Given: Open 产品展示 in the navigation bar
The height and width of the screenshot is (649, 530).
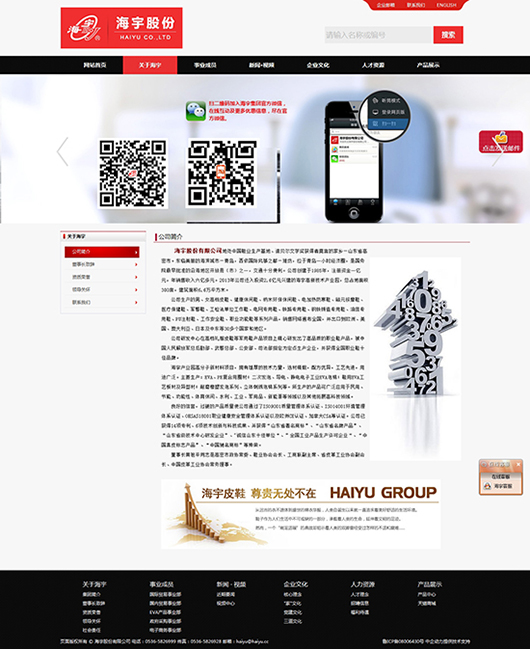Looking at the screenshot, I should (428, 65).
